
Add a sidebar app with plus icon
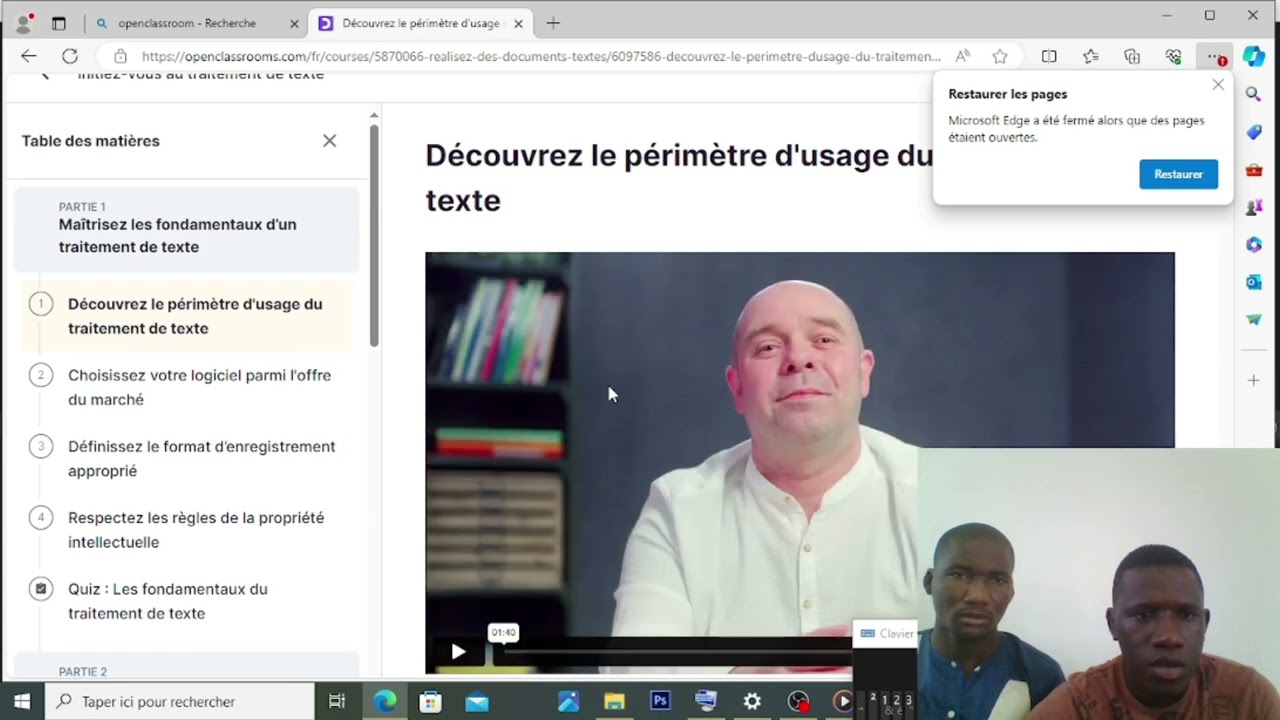tap(1254, 380)
